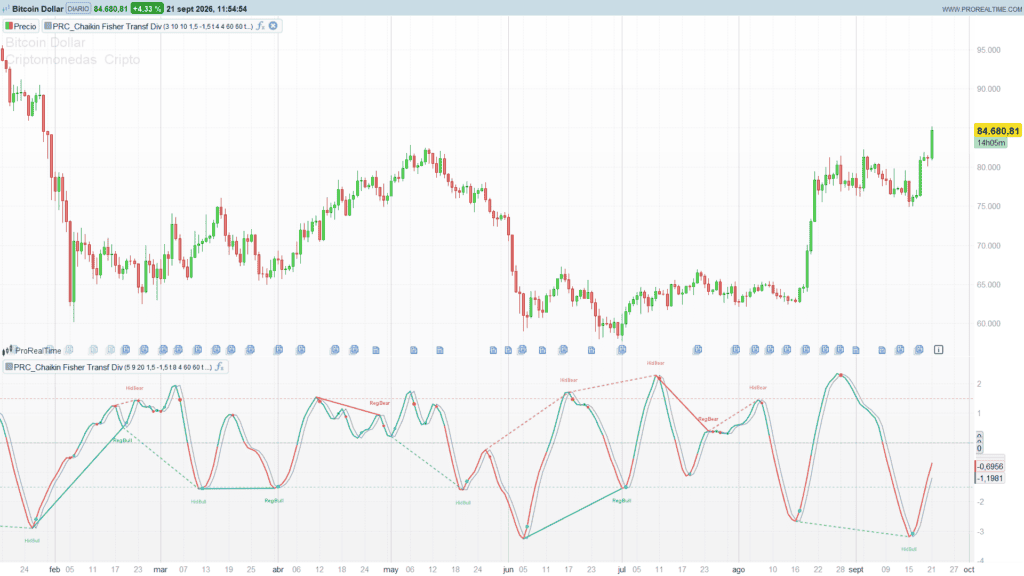
Task: Open fx settings of lower panel indicator
Action: (219, 367)
